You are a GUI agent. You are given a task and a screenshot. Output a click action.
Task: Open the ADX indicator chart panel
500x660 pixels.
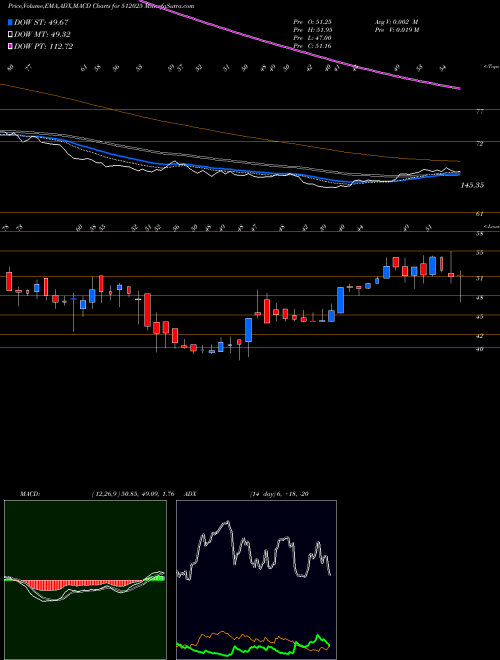click(256, 580)
